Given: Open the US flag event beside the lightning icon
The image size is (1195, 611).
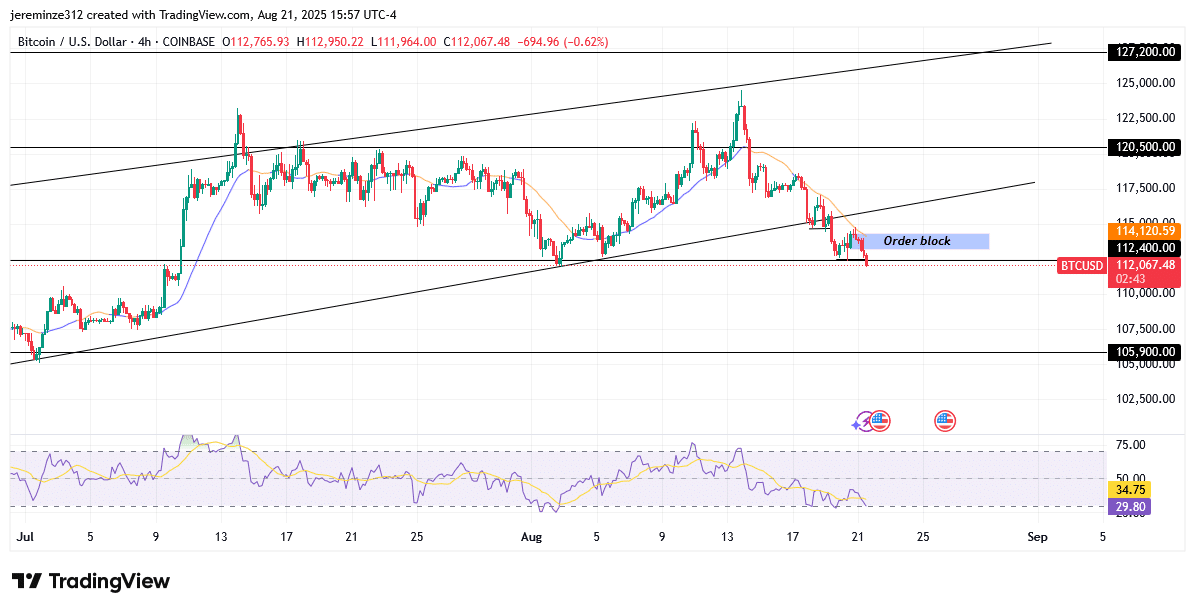Looking at the screenshot, I should click(x=880, y=421).
